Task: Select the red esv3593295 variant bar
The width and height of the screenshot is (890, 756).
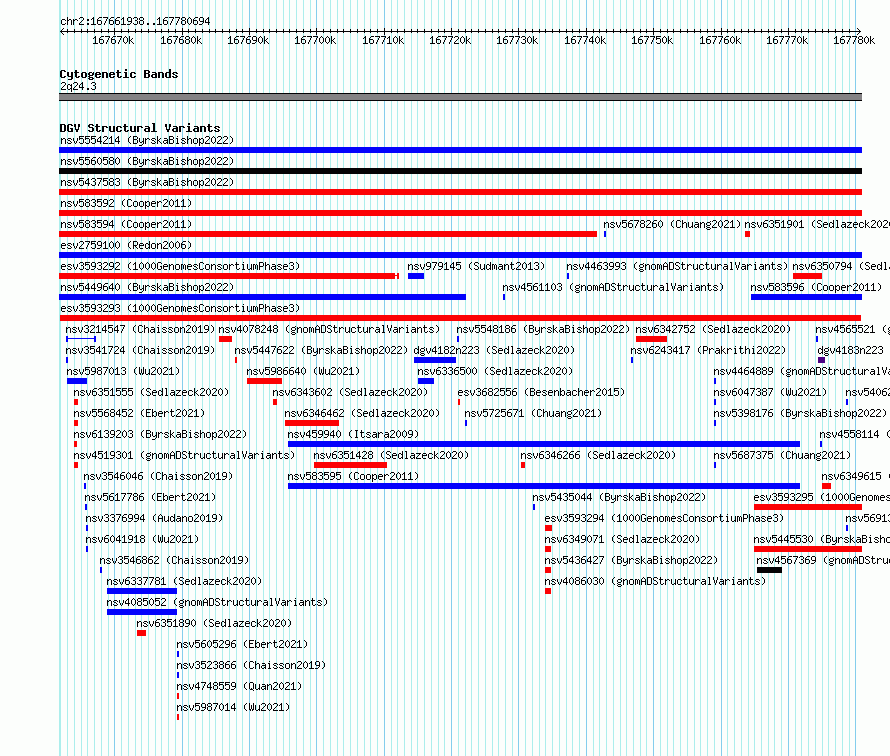Action: (x=808, y=507)
